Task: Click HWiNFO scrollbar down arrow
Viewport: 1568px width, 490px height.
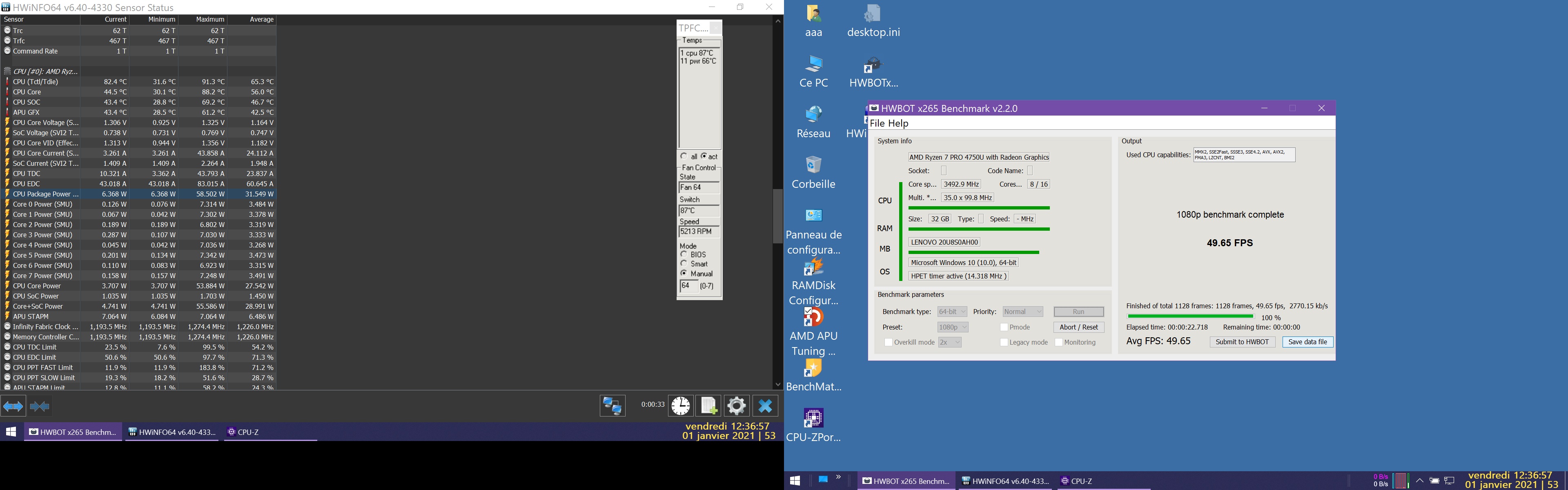Action: pyautogui.click(x=777, y=385)
